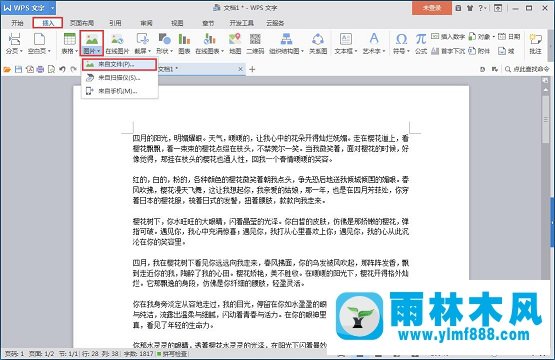Open the 符号 symbol dropdown
The height and width of the screenshot is (360, 555).
(401, 44)
